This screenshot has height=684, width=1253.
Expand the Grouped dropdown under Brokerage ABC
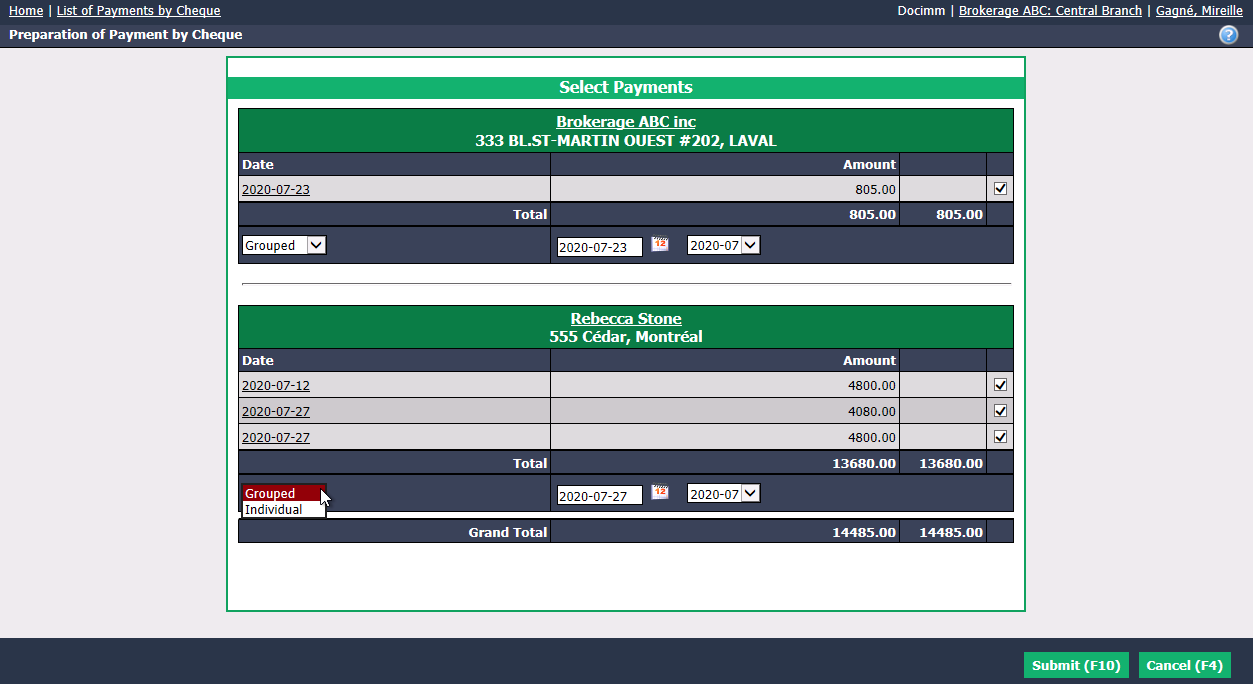pyautogui.click(x=284, y=245)
